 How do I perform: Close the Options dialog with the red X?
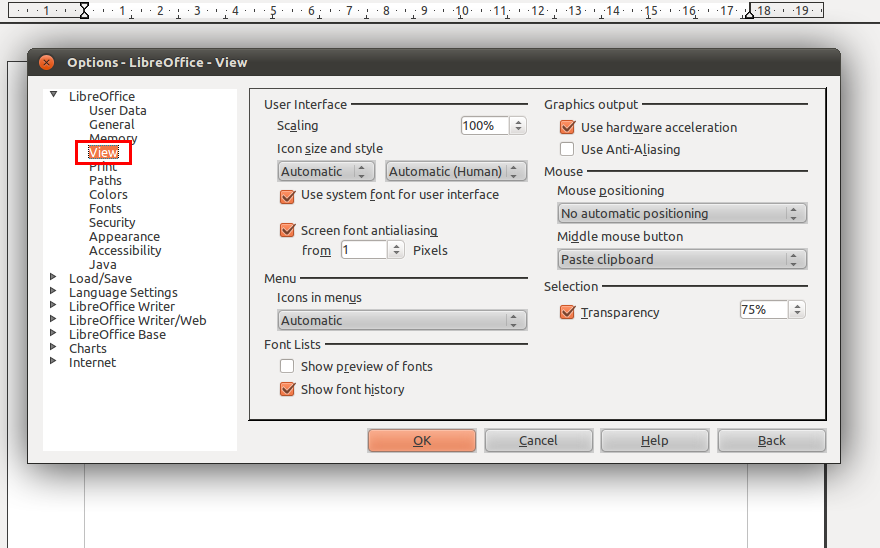(x=47, y=62)
